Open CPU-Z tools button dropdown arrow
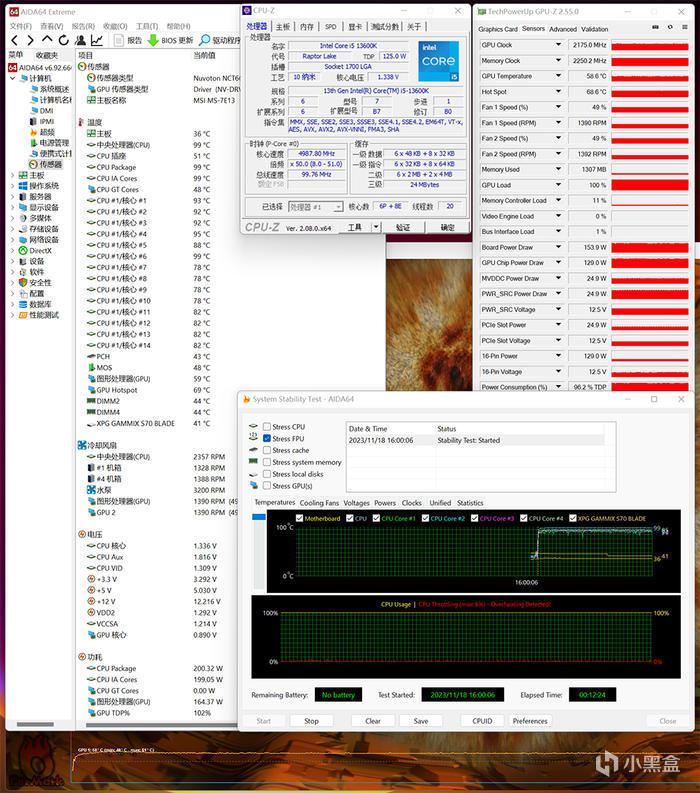The width and height of the screenshot is (700, 793). [x=376, y=227]
